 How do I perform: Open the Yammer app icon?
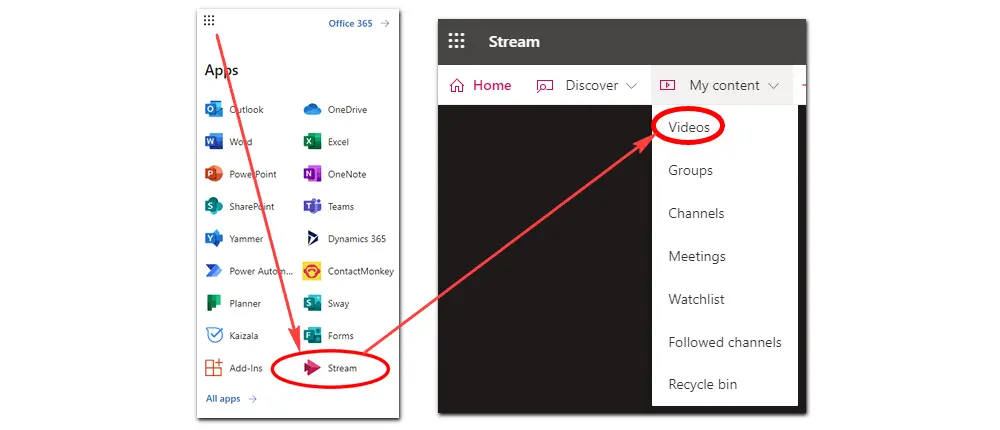(214, 239)
